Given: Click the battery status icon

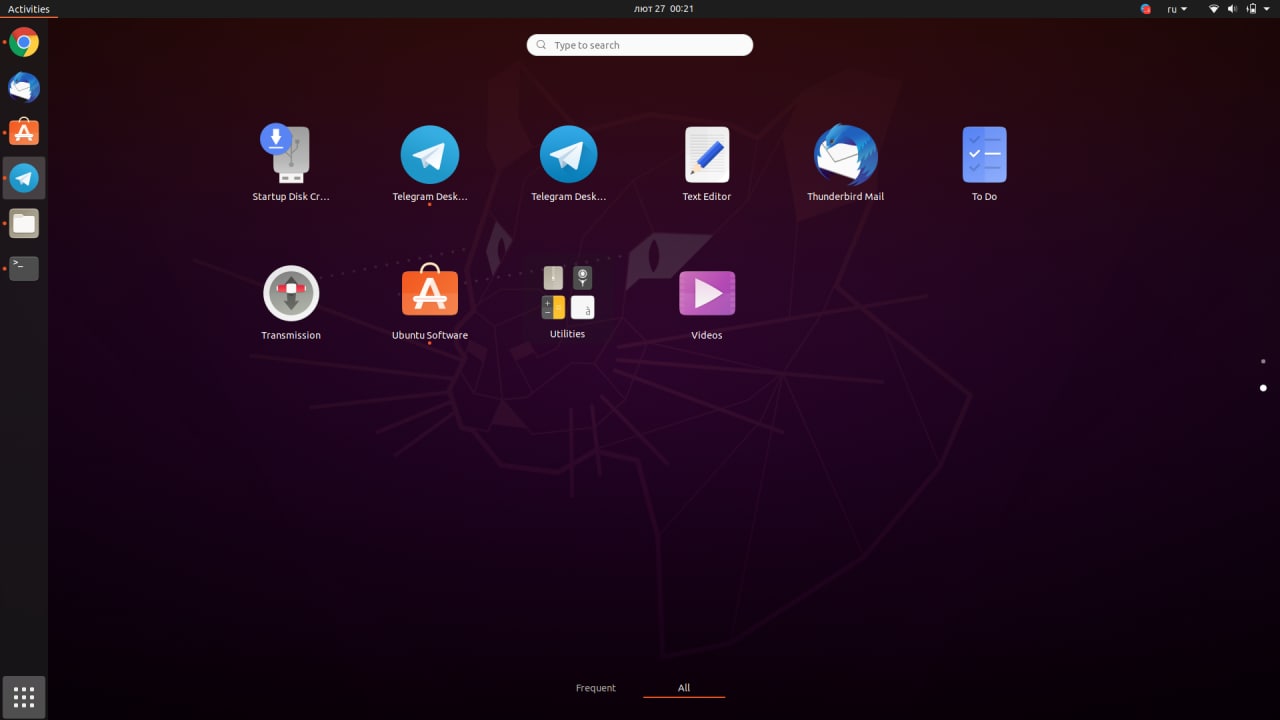Looking at the screenshot, I should [x=1250, y=9].
